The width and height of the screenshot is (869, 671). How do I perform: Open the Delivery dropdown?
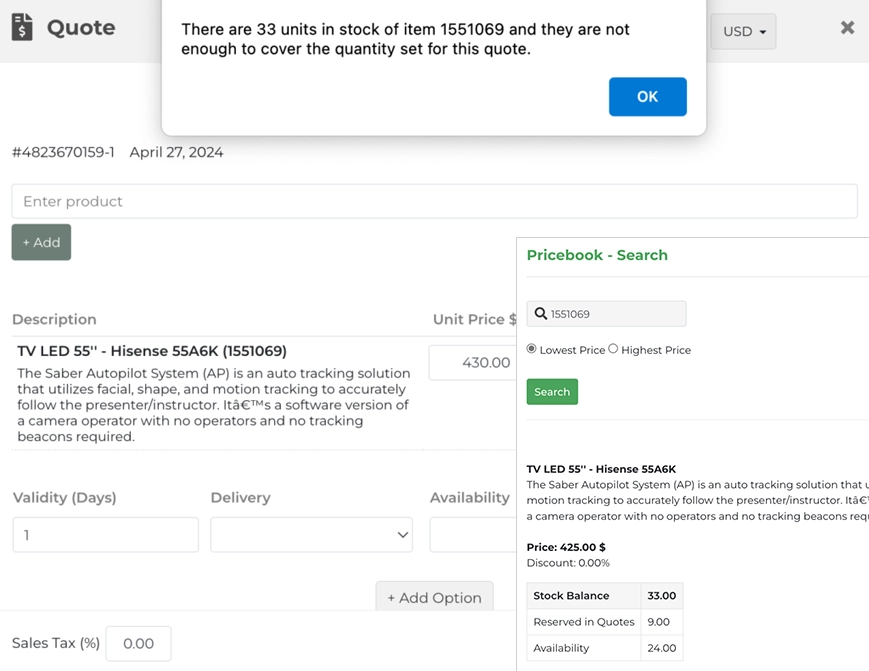(x=310, y=534)
